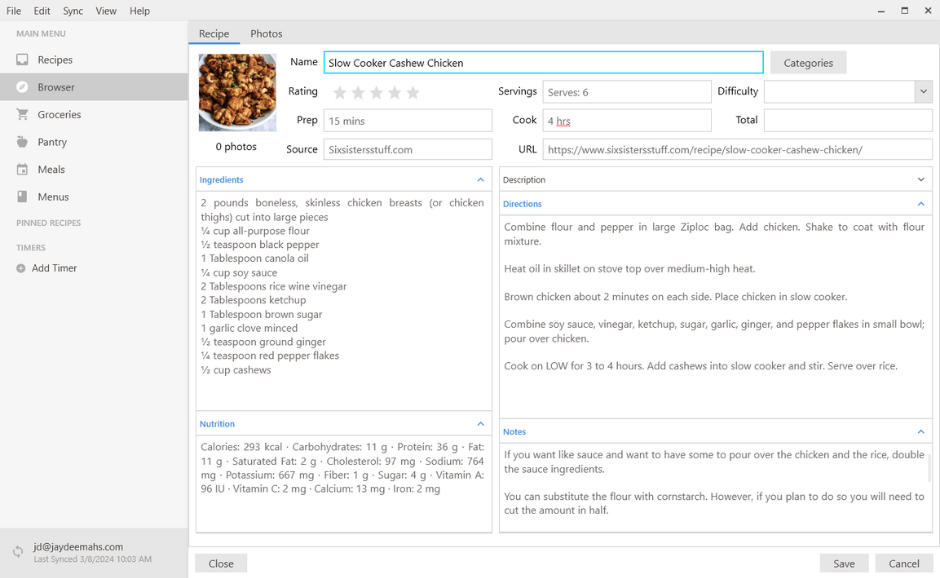Collapse the Ingredients section
Screen dimensions: 940x578
pyautogui.click(x=480, y=180)
